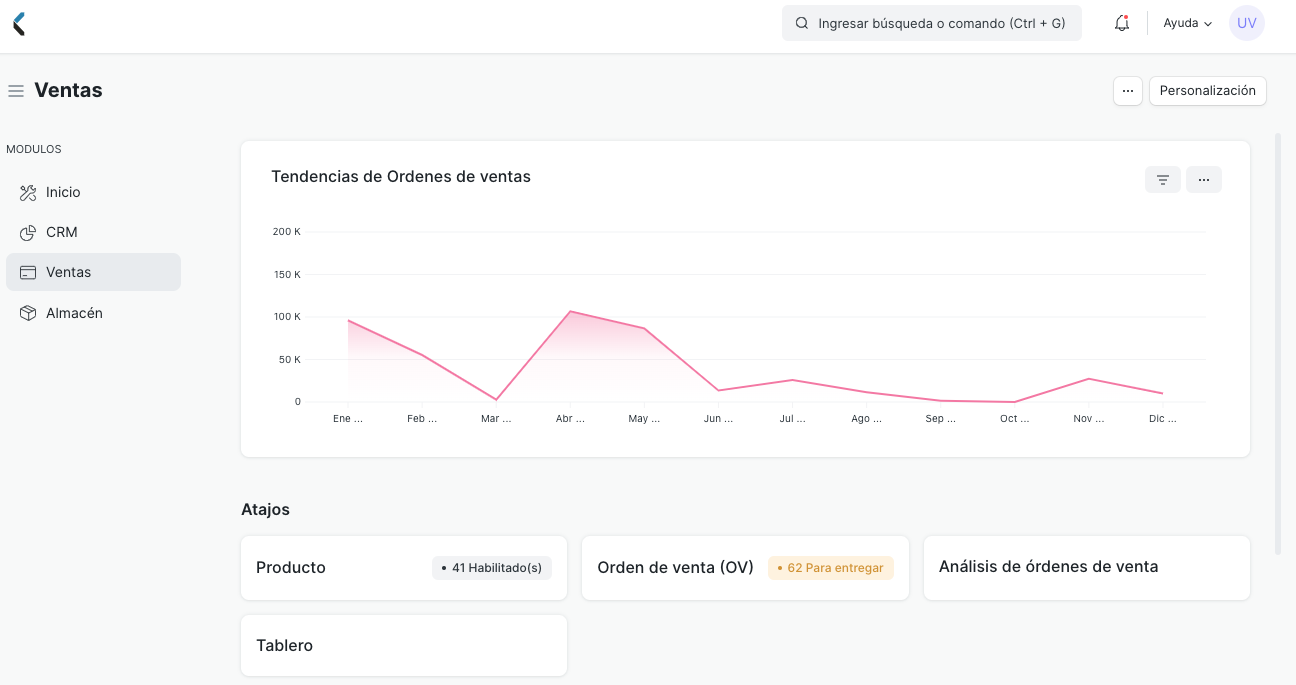The height and width of the screenshot is (685, 1296).
Task: Click the Personalización button
Action: coord(1207,90)
